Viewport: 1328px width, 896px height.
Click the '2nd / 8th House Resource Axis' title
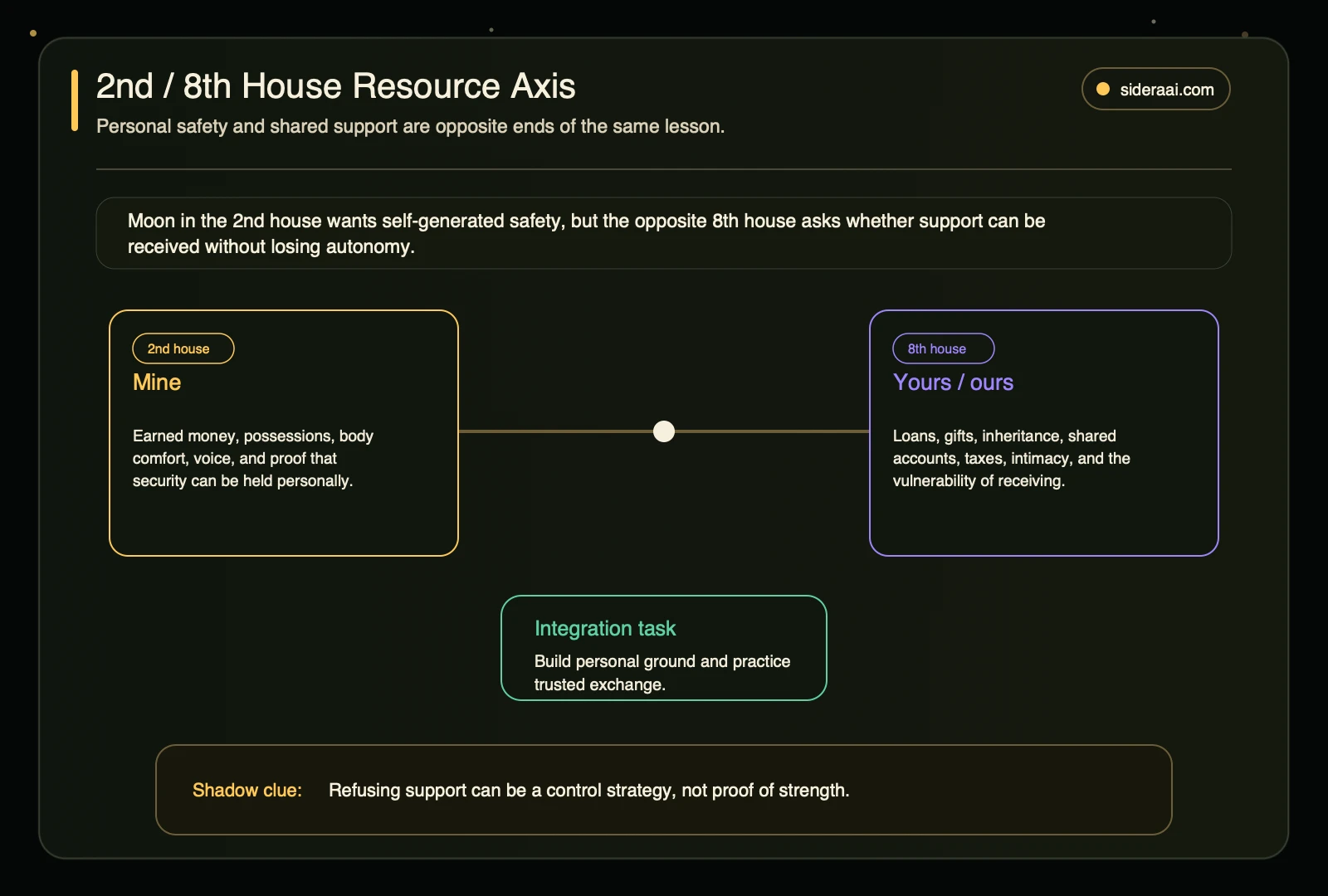tap(335, 86)
